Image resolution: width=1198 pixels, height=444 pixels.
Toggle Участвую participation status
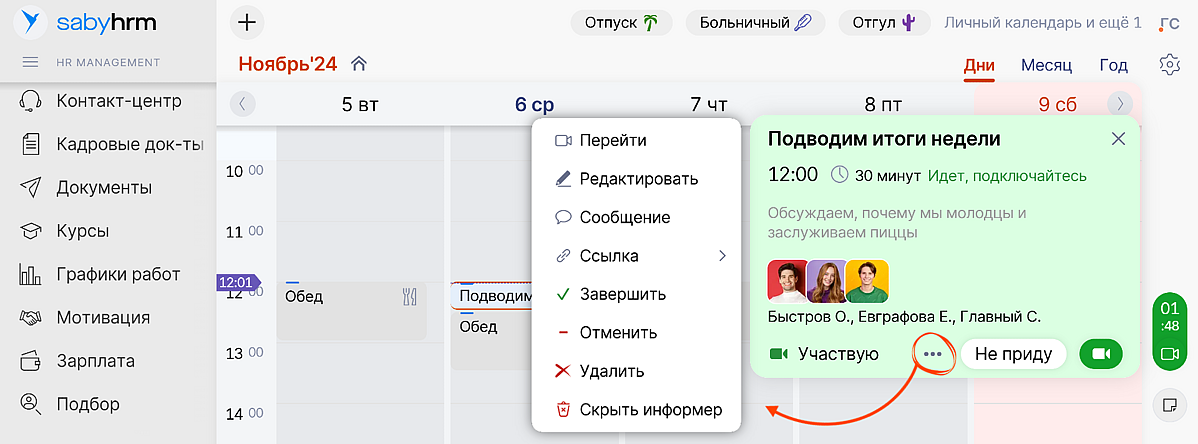(825, 354)
